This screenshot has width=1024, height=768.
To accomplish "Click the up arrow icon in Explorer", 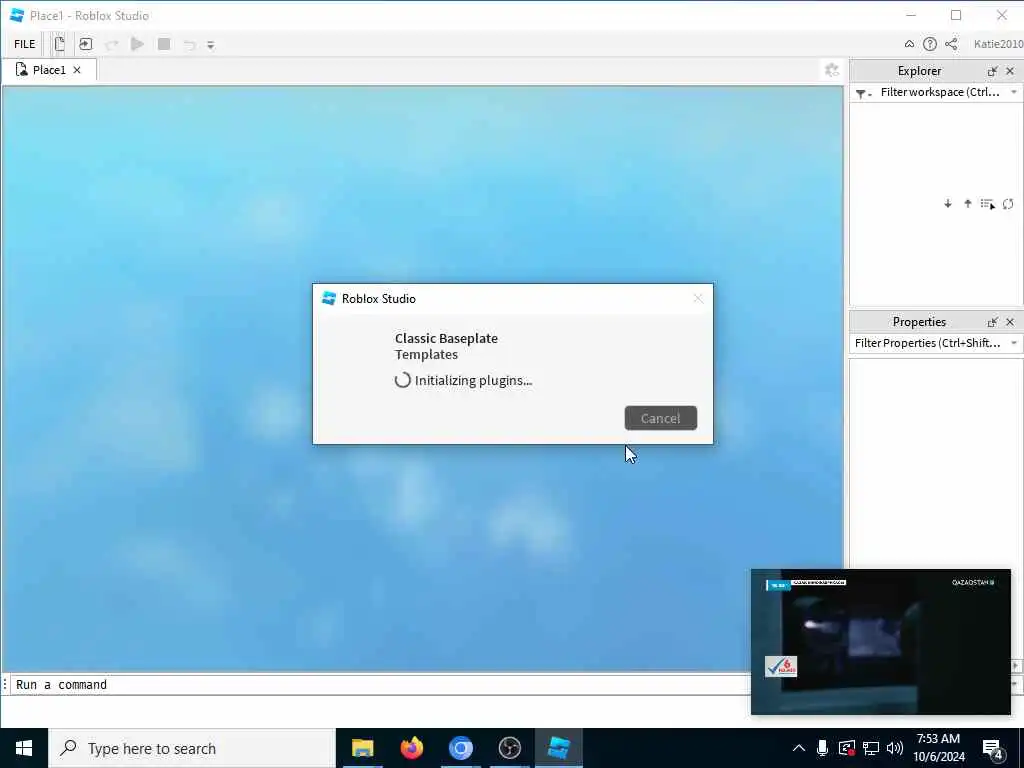I will pos(968,204).
